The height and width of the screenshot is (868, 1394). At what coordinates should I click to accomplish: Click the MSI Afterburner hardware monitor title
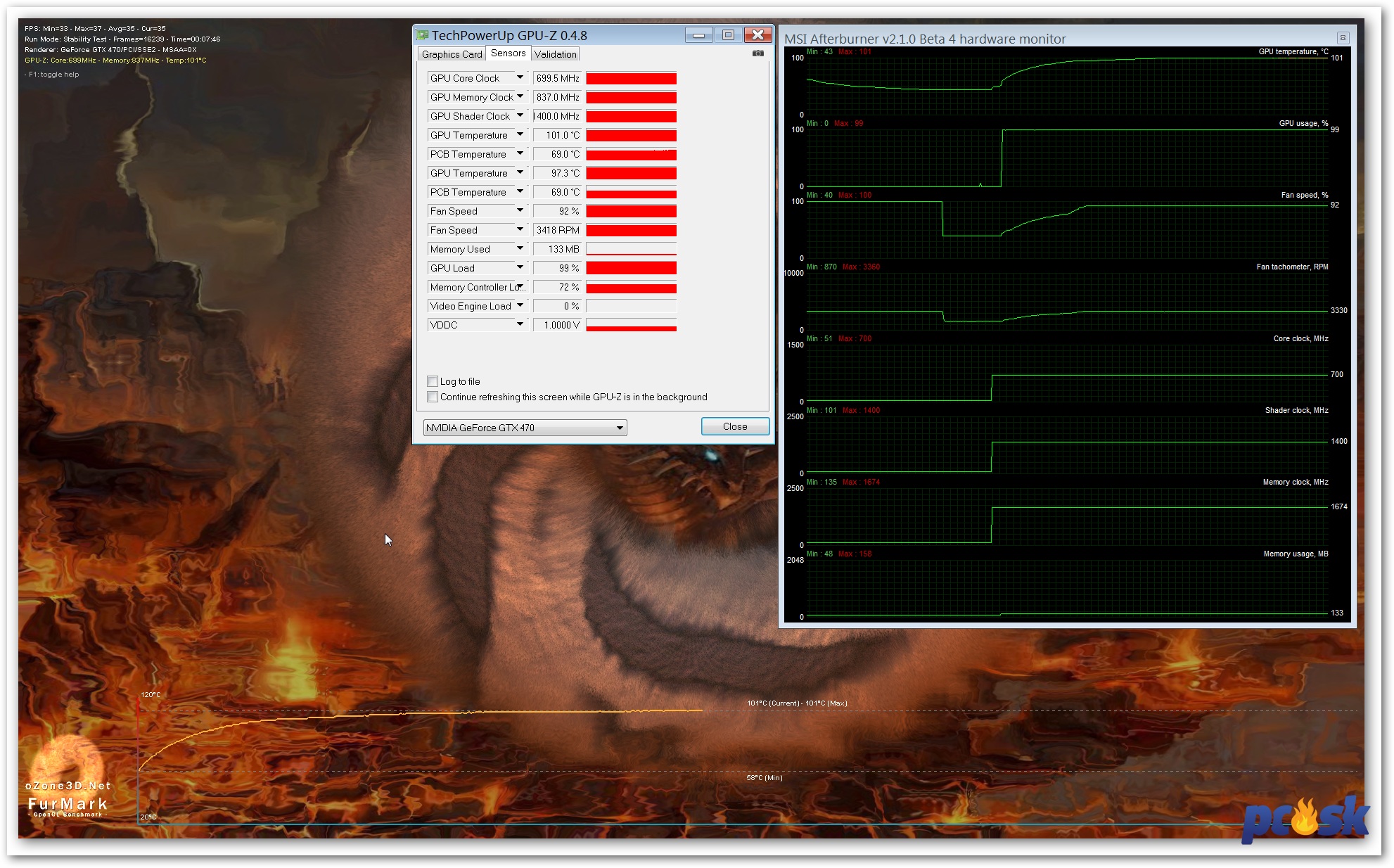[x=925, y=39]
